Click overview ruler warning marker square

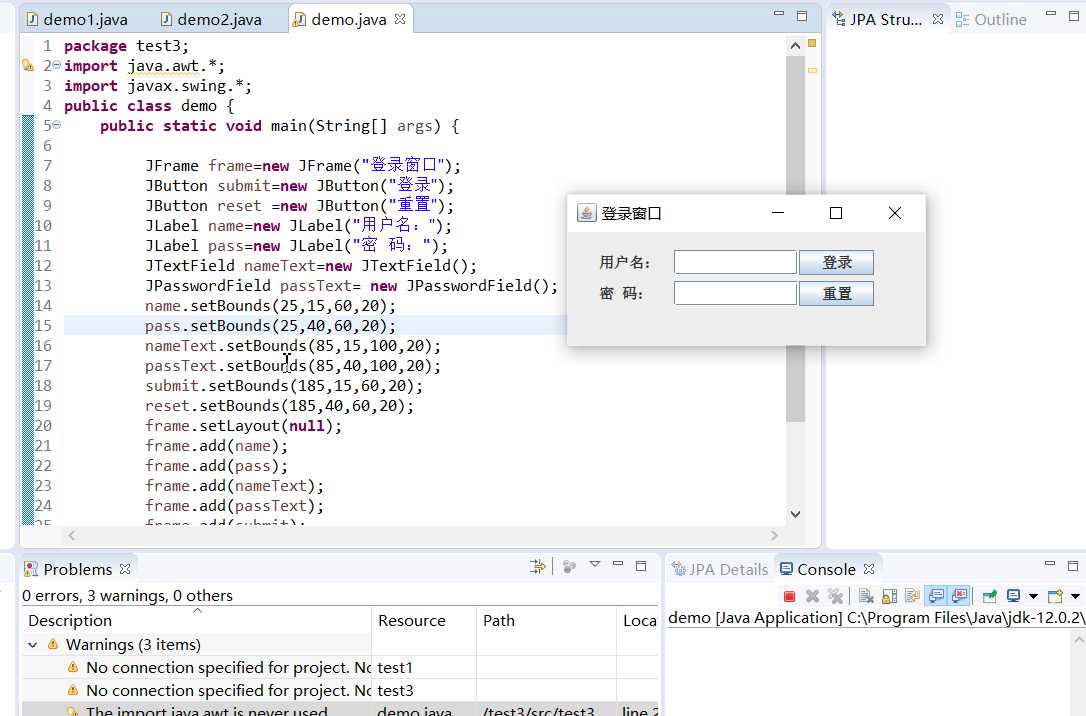click(x=812, y=43)
